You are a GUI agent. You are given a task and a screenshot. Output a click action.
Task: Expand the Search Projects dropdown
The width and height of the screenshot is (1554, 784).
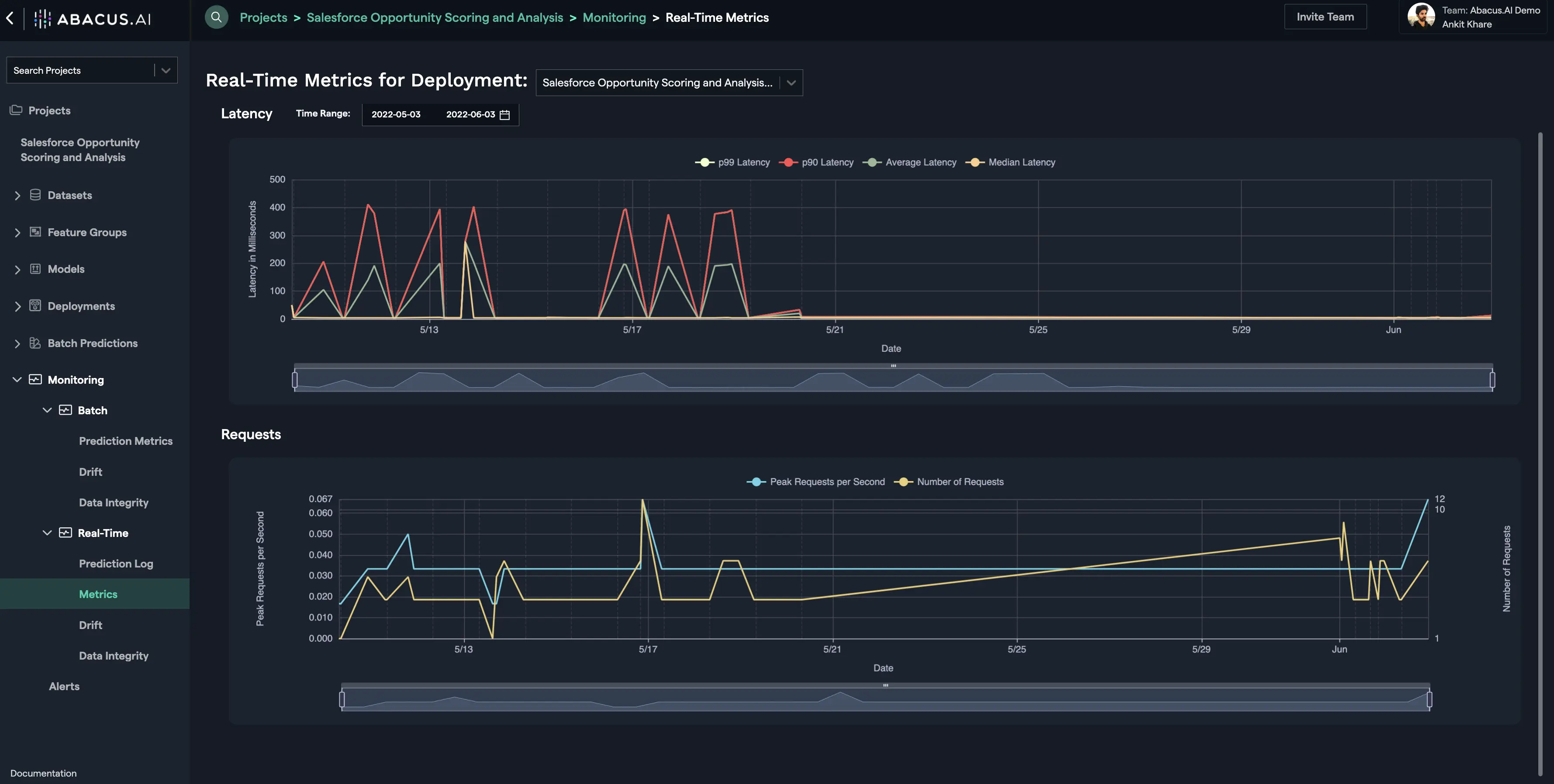[166, 70]
